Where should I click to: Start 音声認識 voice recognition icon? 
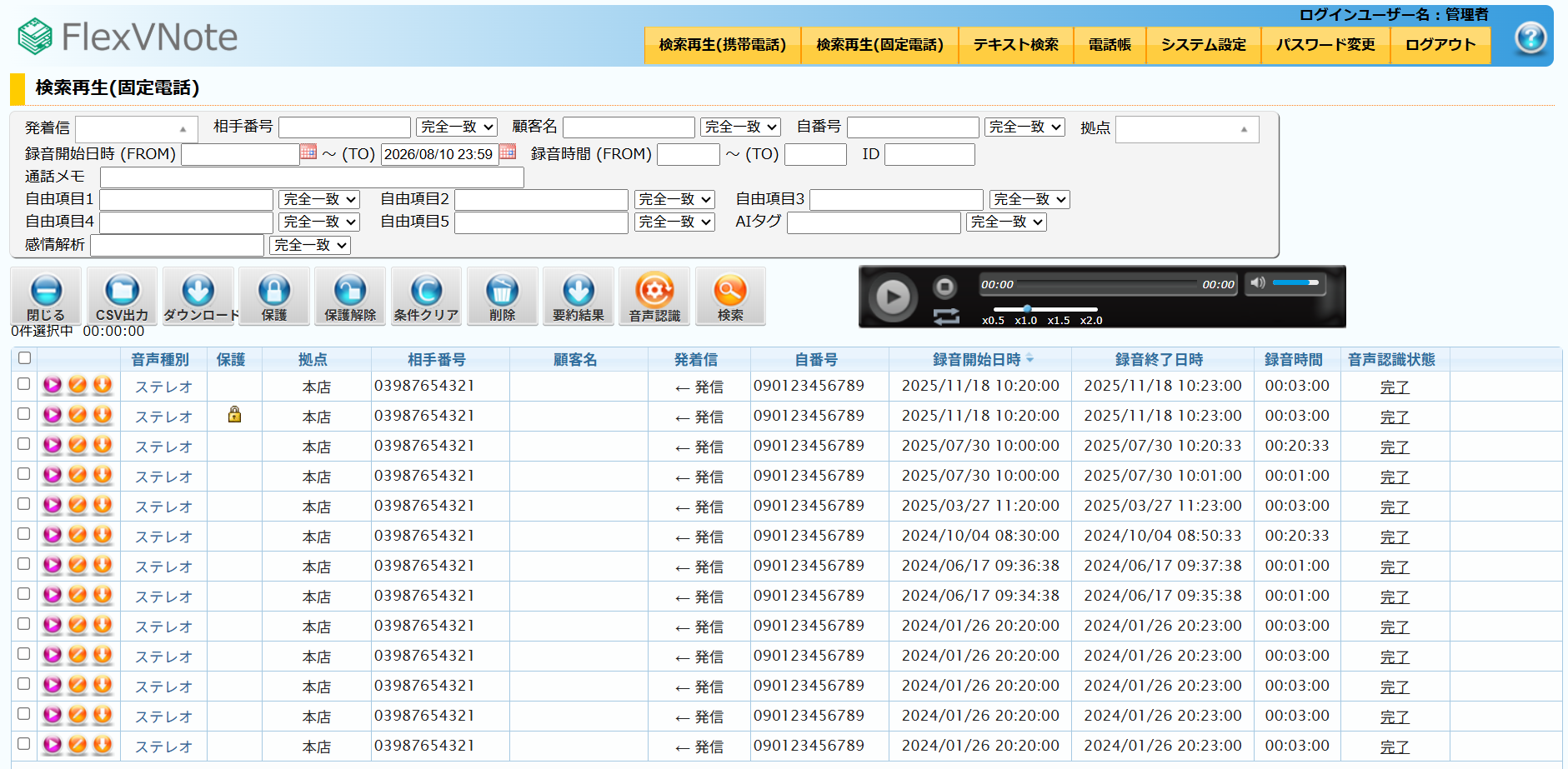[654, 297]
